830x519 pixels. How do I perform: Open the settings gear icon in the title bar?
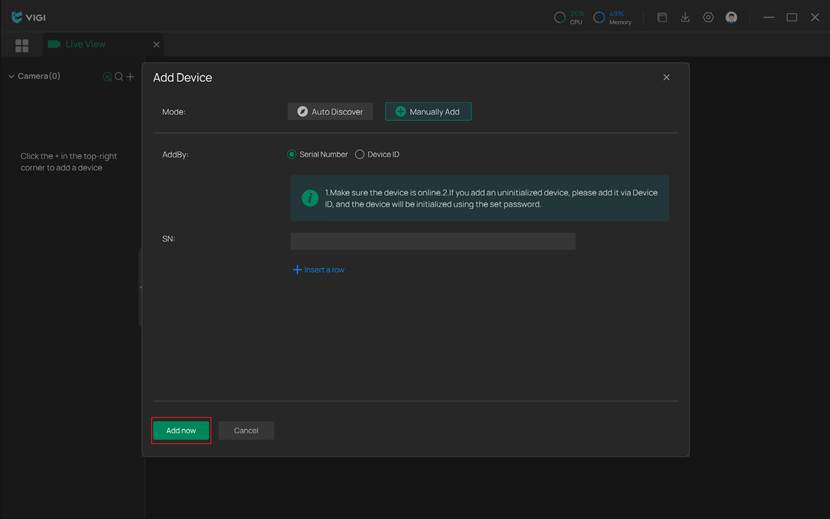coord(708,17)
